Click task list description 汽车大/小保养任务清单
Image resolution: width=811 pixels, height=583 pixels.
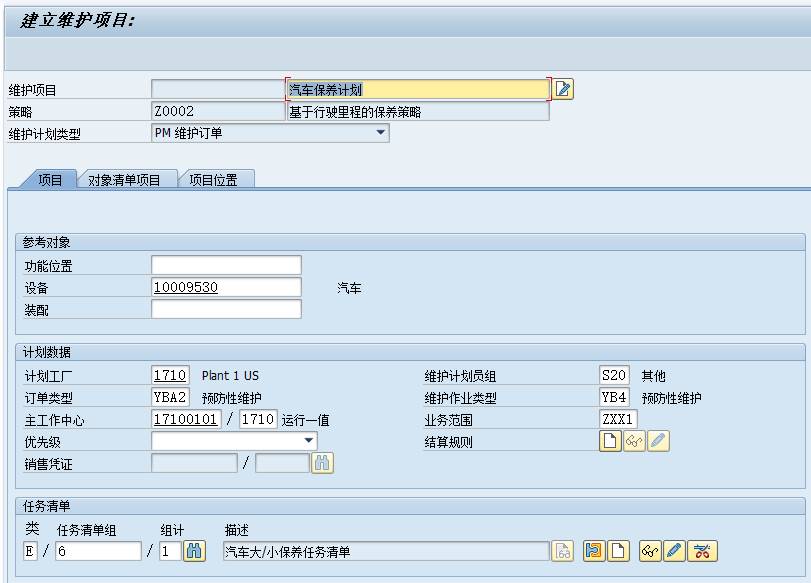(386, 551)
